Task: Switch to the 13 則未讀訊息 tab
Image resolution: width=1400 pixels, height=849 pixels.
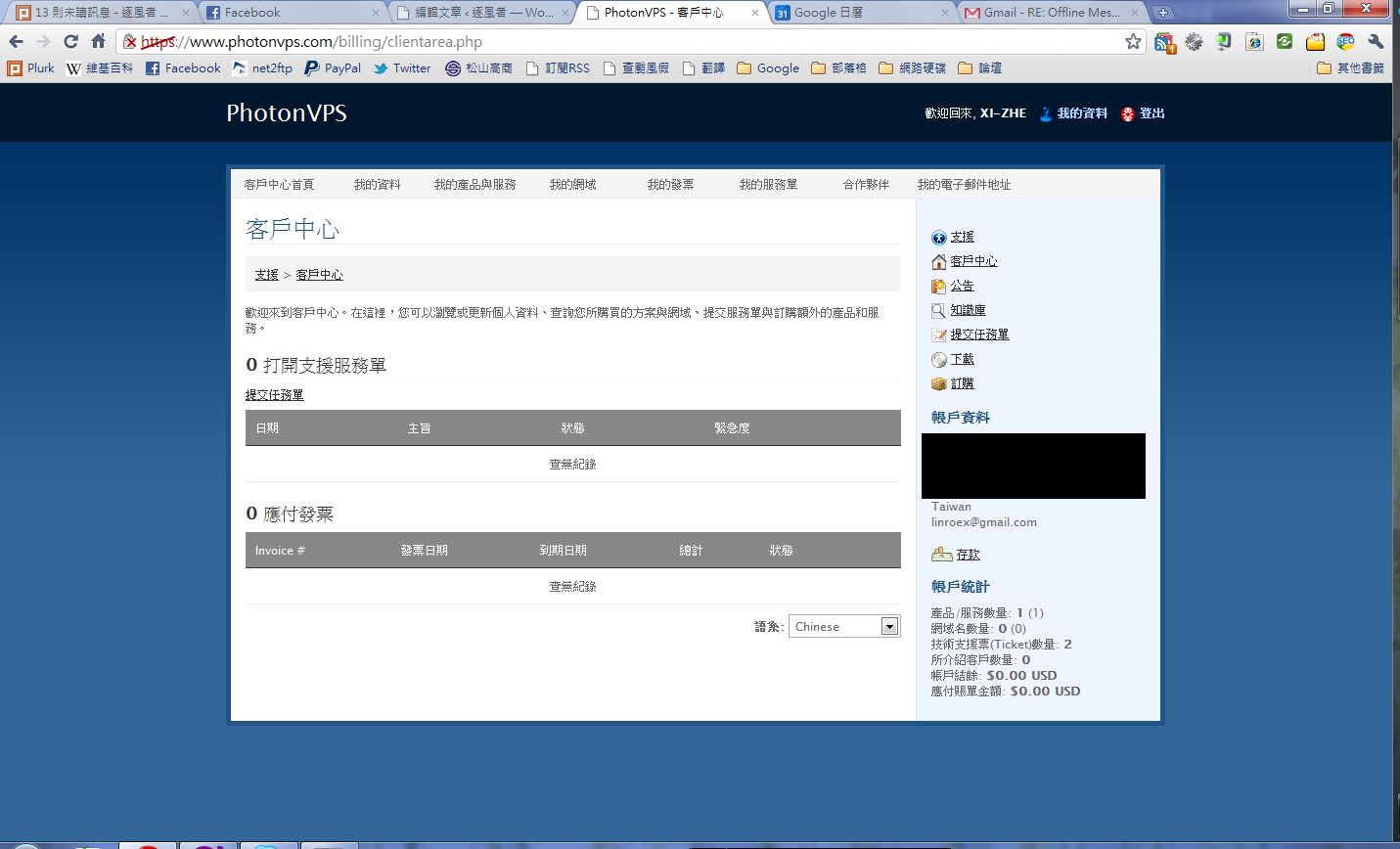Action: coord(103,13)
